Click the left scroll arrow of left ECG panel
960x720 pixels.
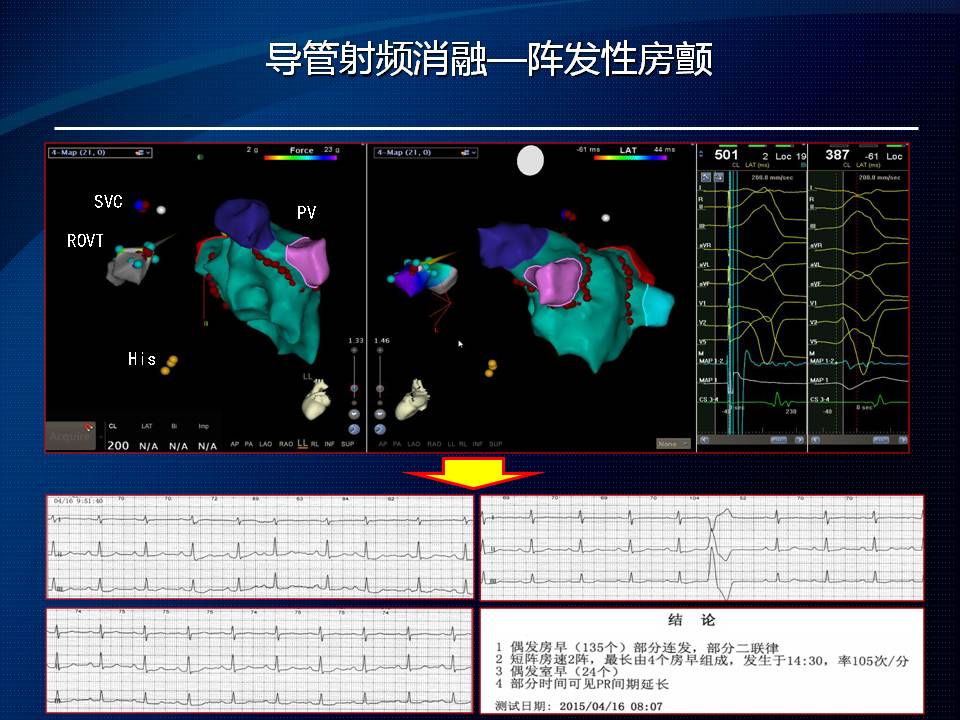703,439
